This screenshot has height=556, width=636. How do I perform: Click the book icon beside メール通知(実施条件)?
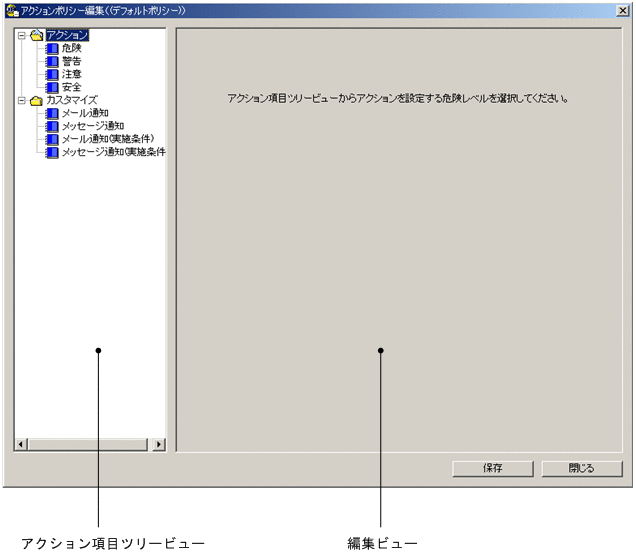pos(52,140)
